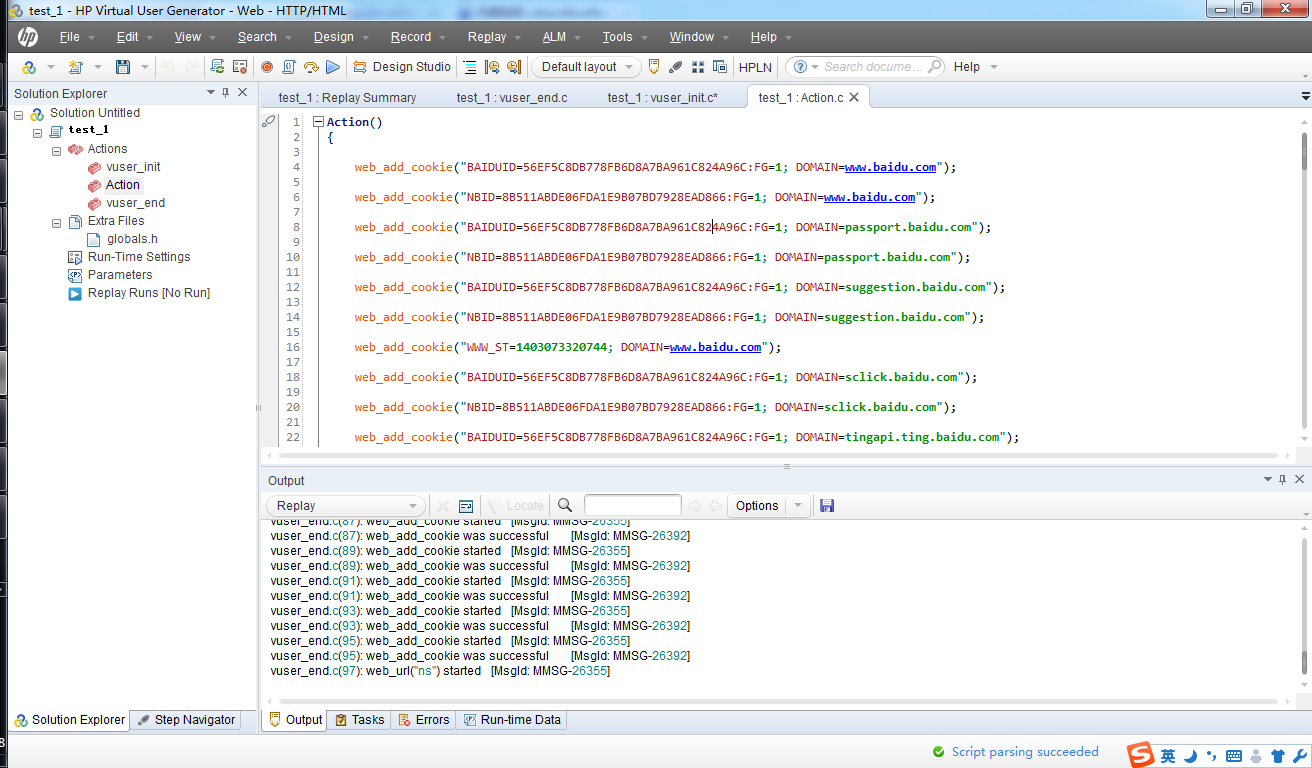1312x768 pixels.
Task: Click the HP logo application button
Action: (x=27, y=37)
